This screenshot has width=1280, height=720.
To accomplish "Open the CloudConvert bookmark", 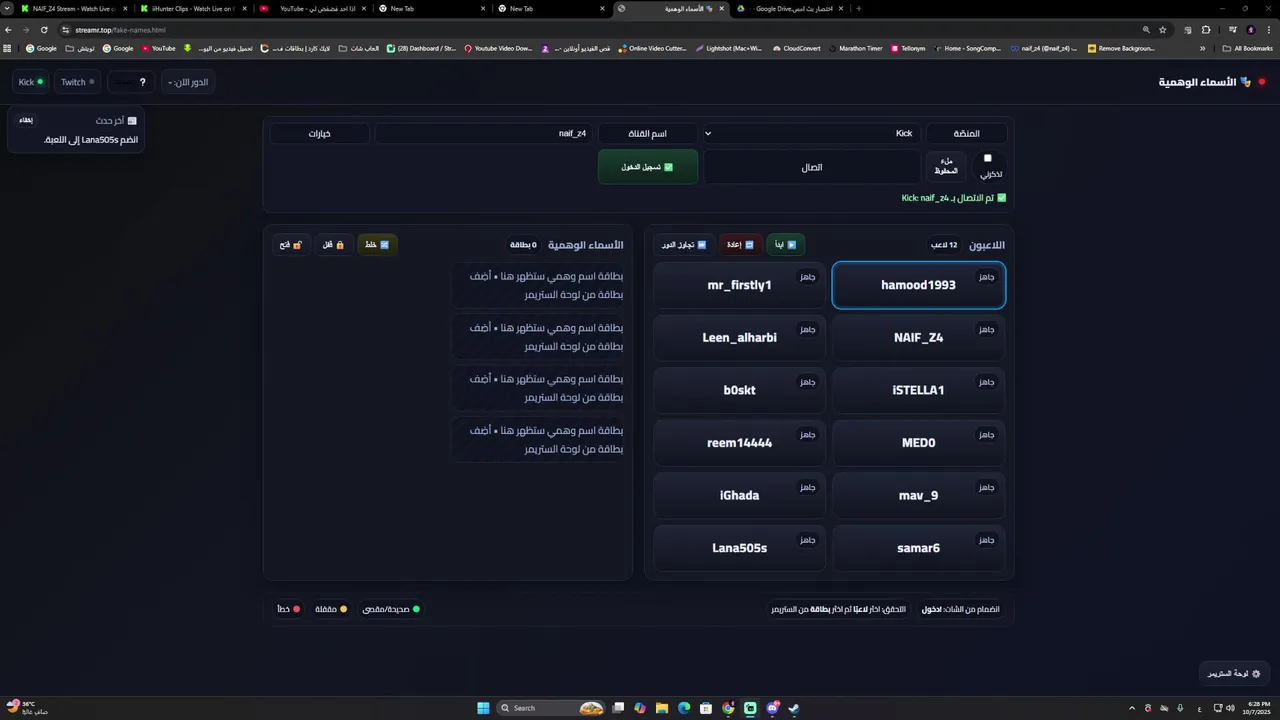I will tap(797, 48).
